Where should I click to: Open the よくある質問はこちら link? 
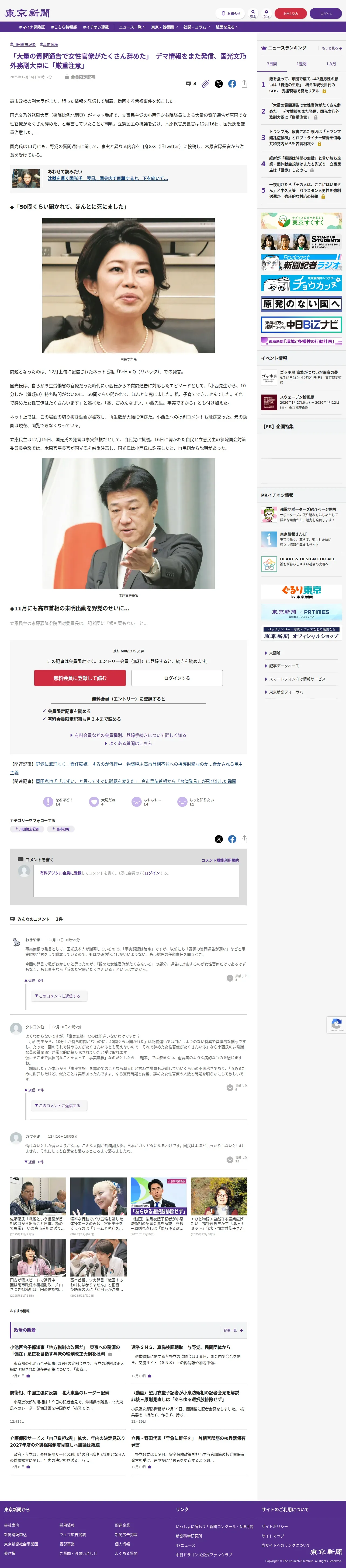(x=129, y=743)
